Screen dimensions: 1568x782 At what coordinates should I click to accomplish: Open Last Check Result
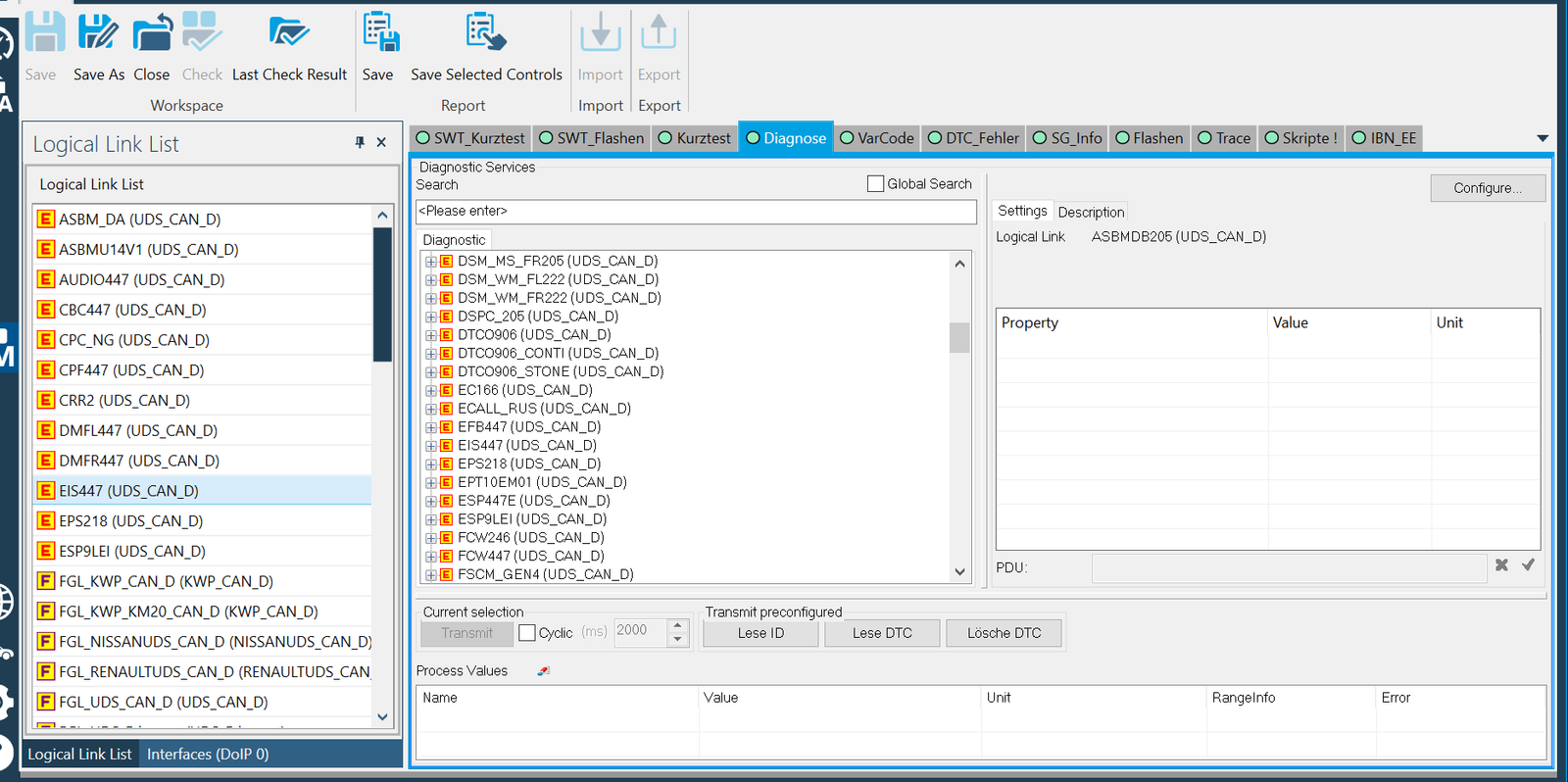pos(289,34)
